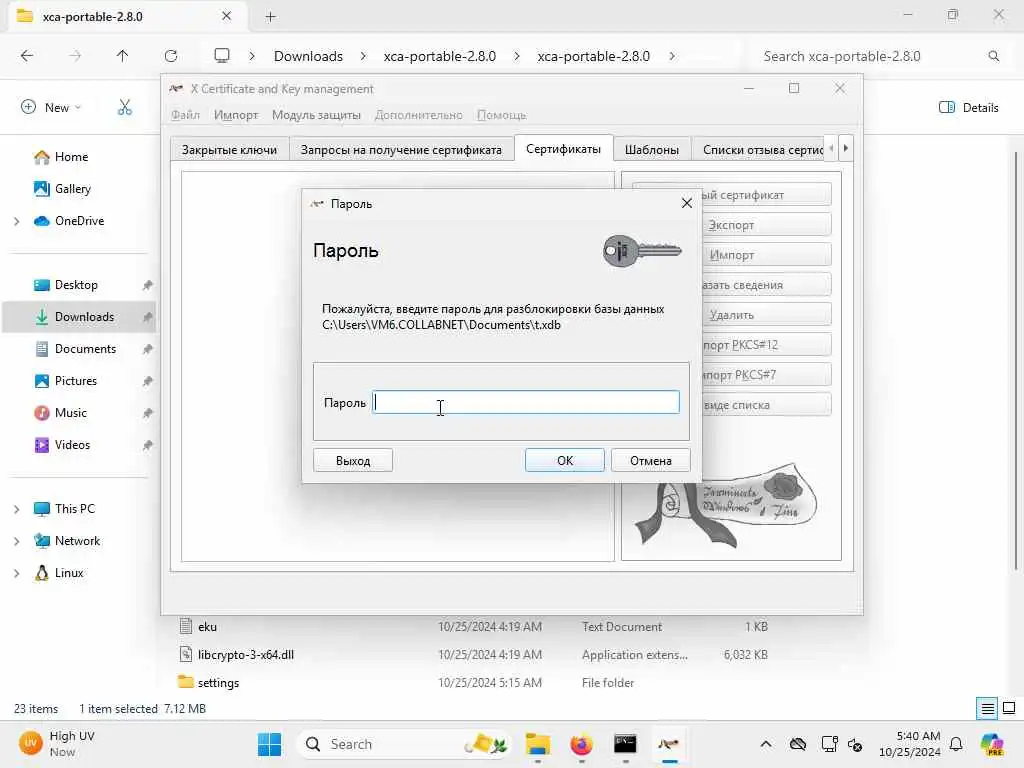1024x768 pixels.
Task: Toggle the Details pane button
Action: (968, 107)
